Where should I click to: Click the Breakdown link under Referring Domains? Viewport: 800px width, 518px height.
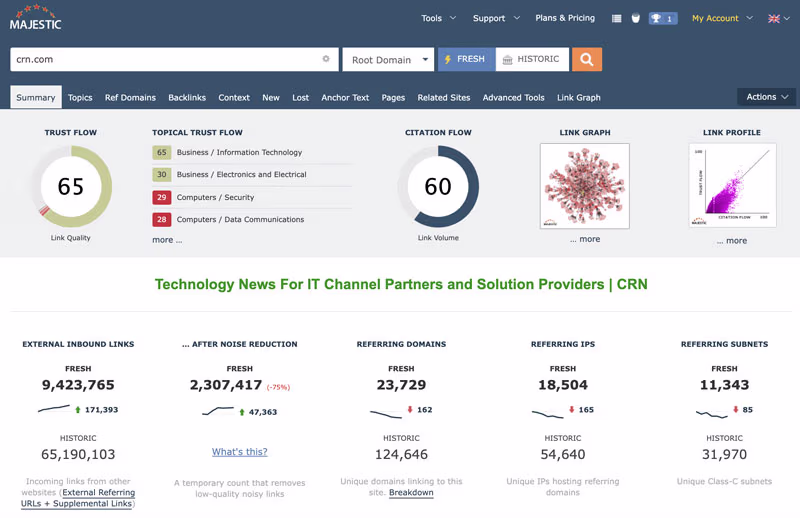411,492
